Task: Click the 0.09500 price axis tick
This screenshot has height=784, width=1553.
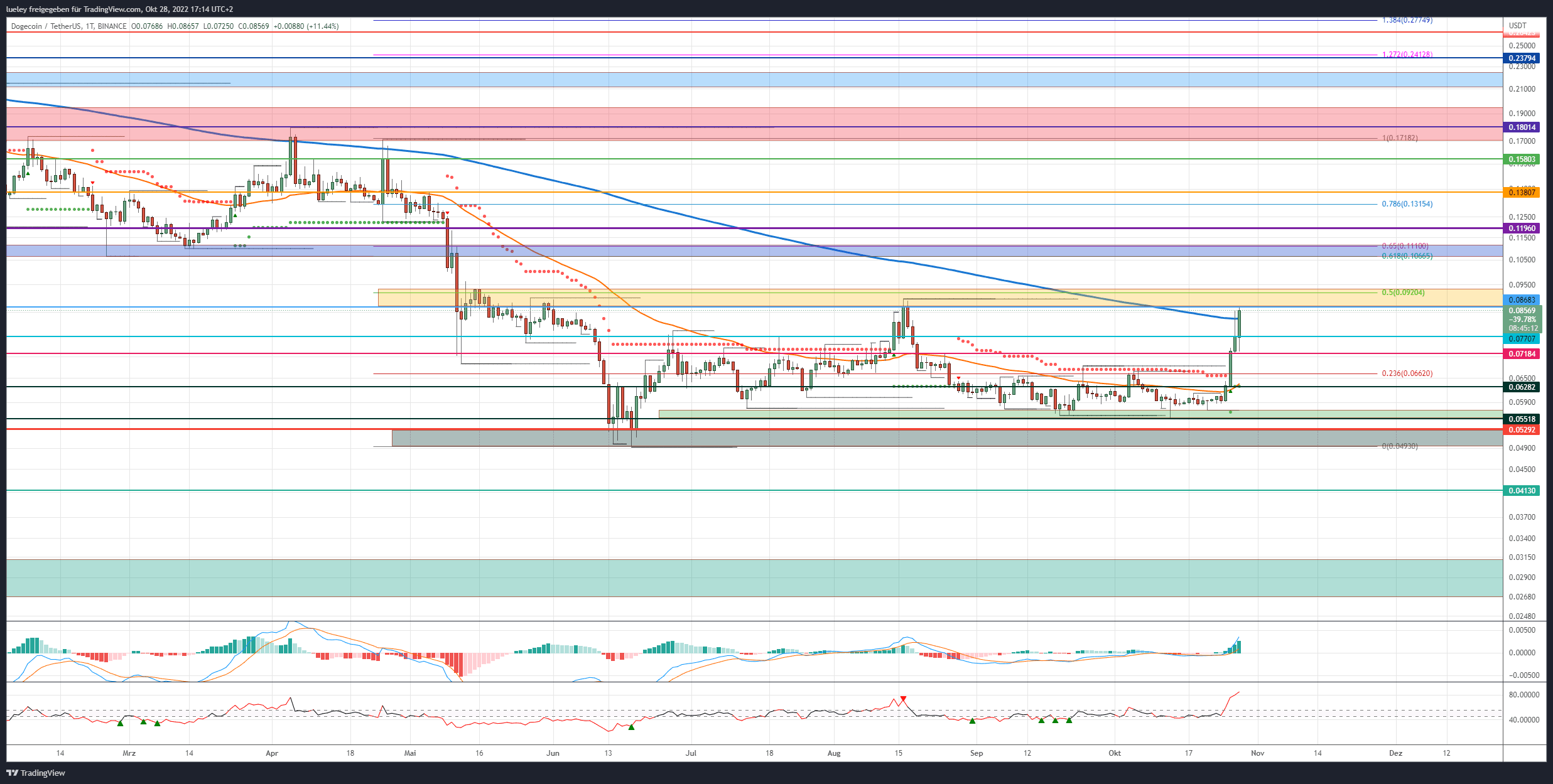Action: pyautogui.click(x=1522, y=285)
